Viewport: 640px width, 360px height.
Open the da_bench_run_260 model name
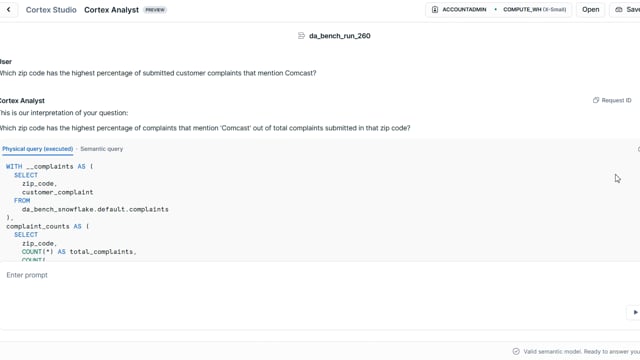tap(340, 36)
